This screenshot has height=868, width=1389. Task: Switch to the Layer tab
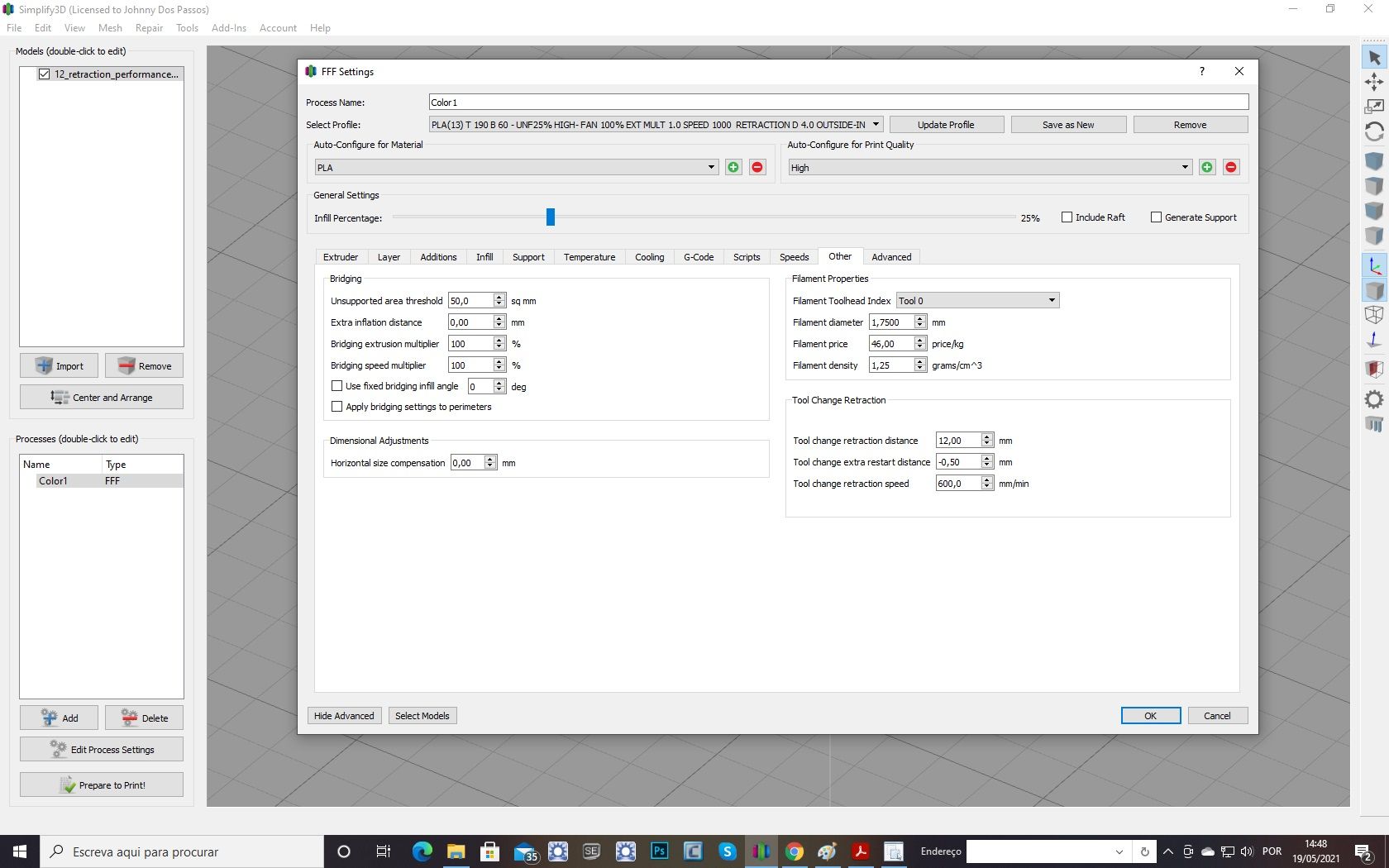click(x=389, y=257)
